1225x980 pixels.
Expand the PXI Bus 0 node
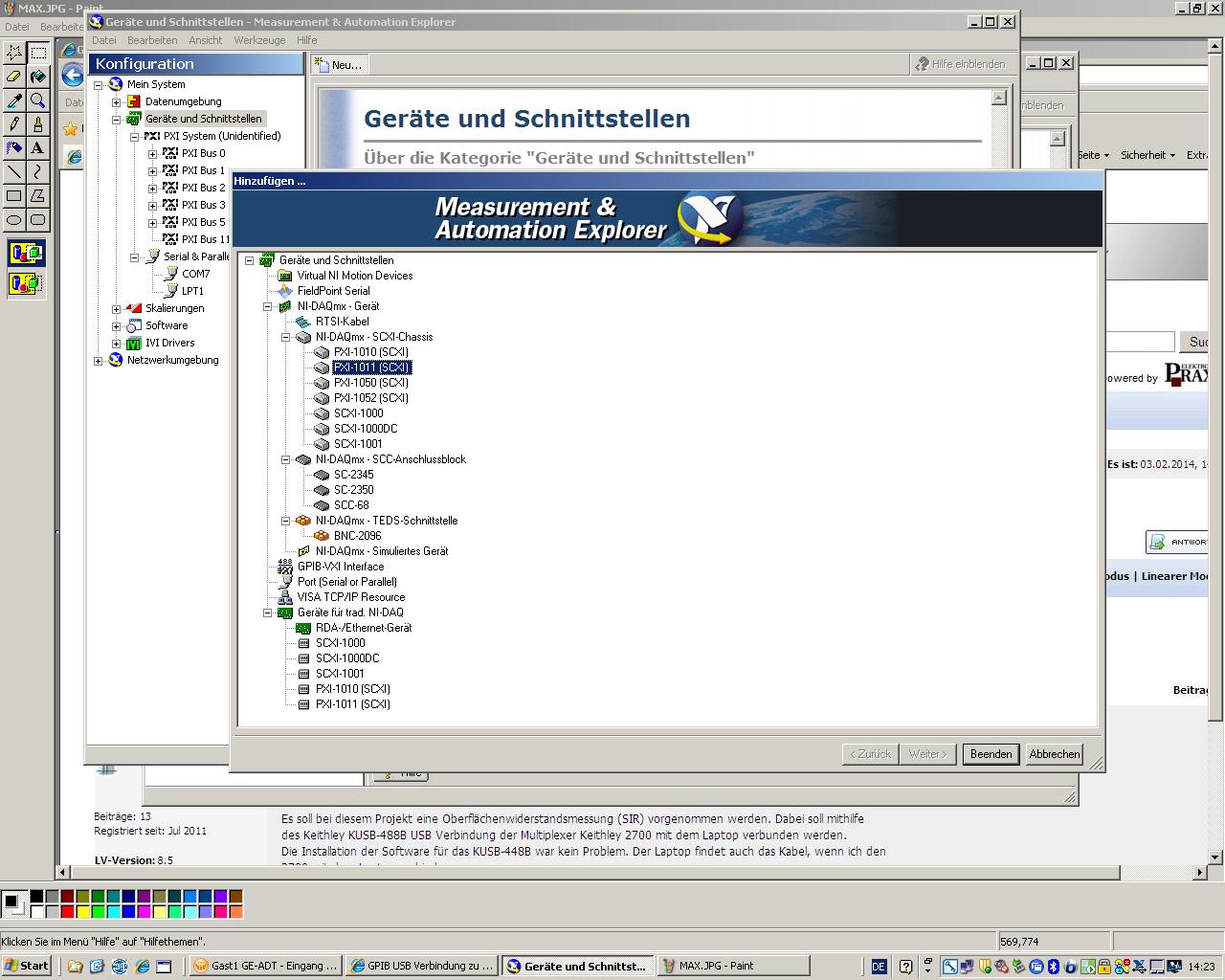(152, 153)
